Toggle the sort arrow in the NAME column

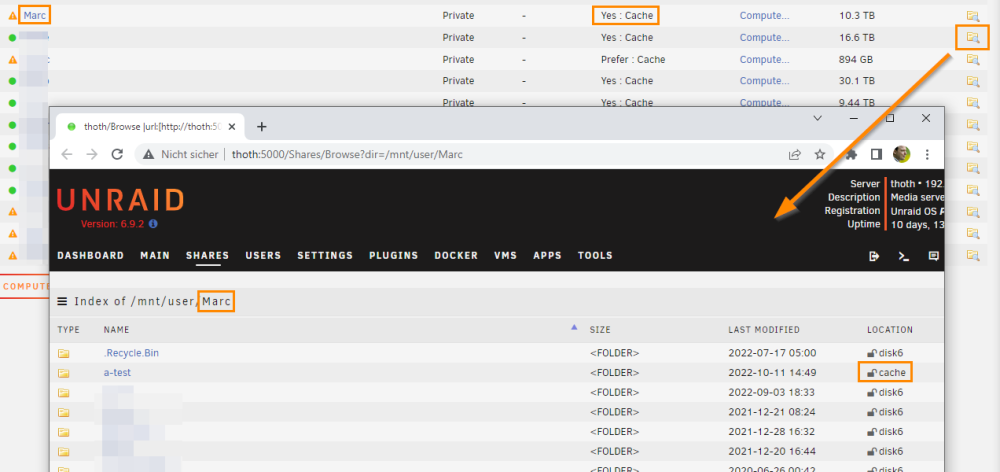(574, 327)
